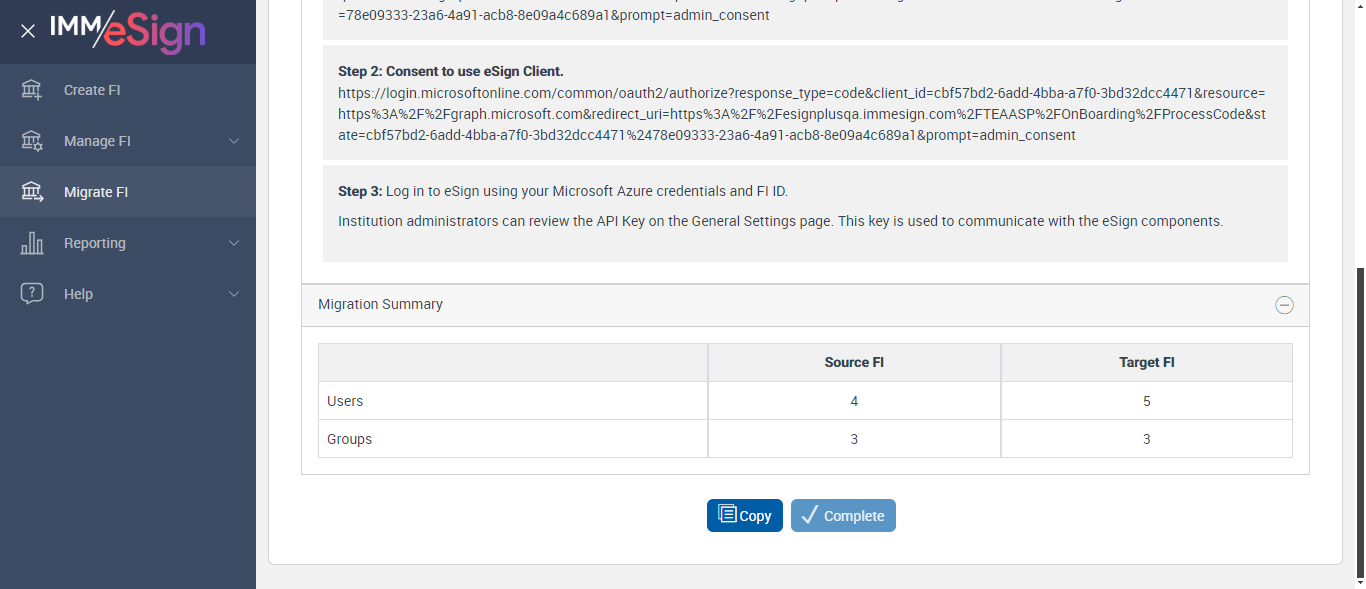Expand the Manage FI submenu chevron
Viewport: 1366px width, 589px height.
click(234, 141)
